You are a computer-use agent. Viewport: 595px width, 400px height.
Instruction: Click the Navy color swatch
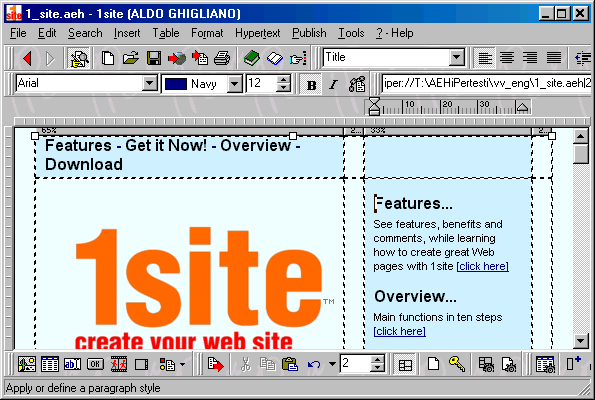coord(176,83)
